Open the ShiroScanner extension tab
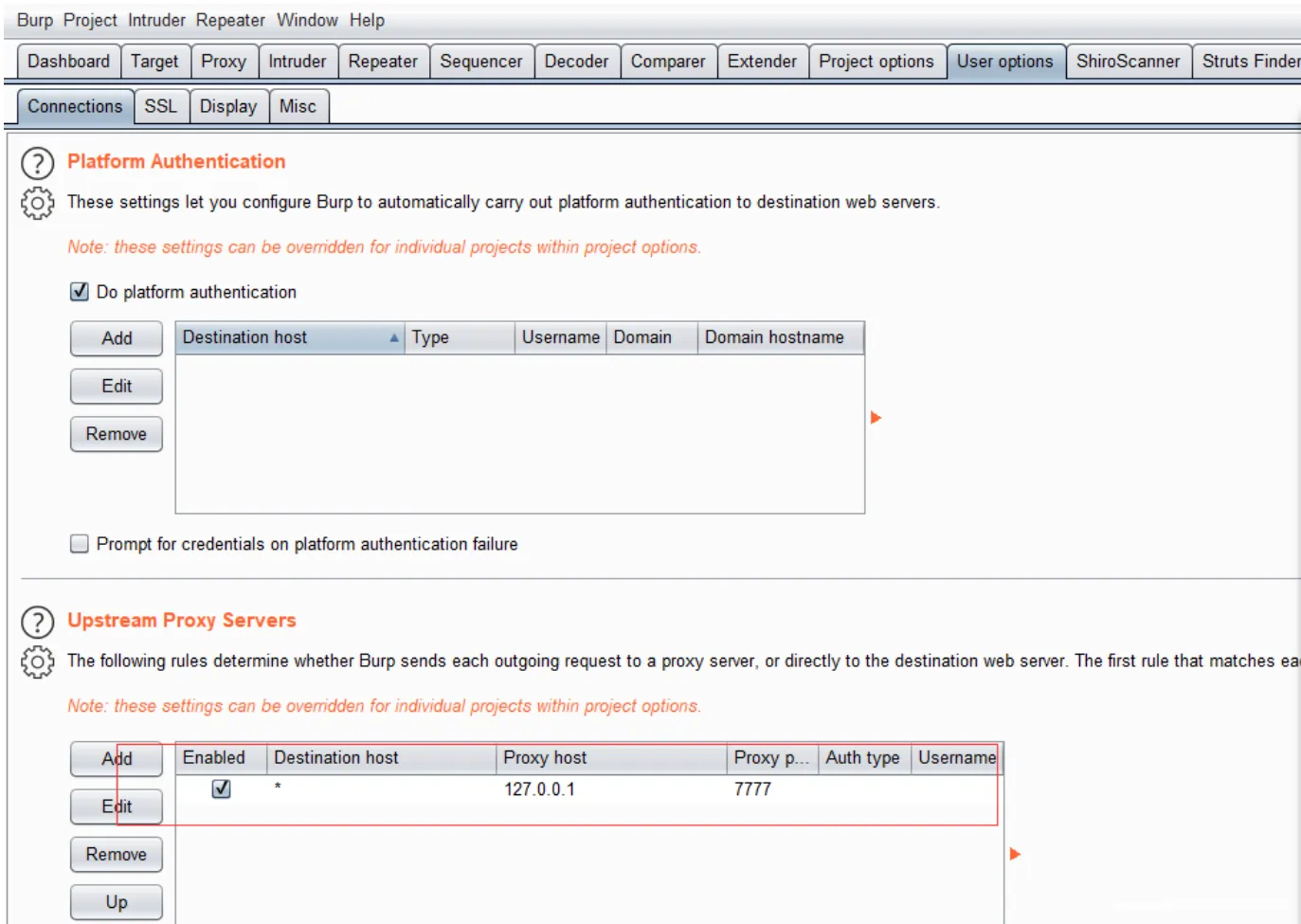 click(x=1127, y=62)
